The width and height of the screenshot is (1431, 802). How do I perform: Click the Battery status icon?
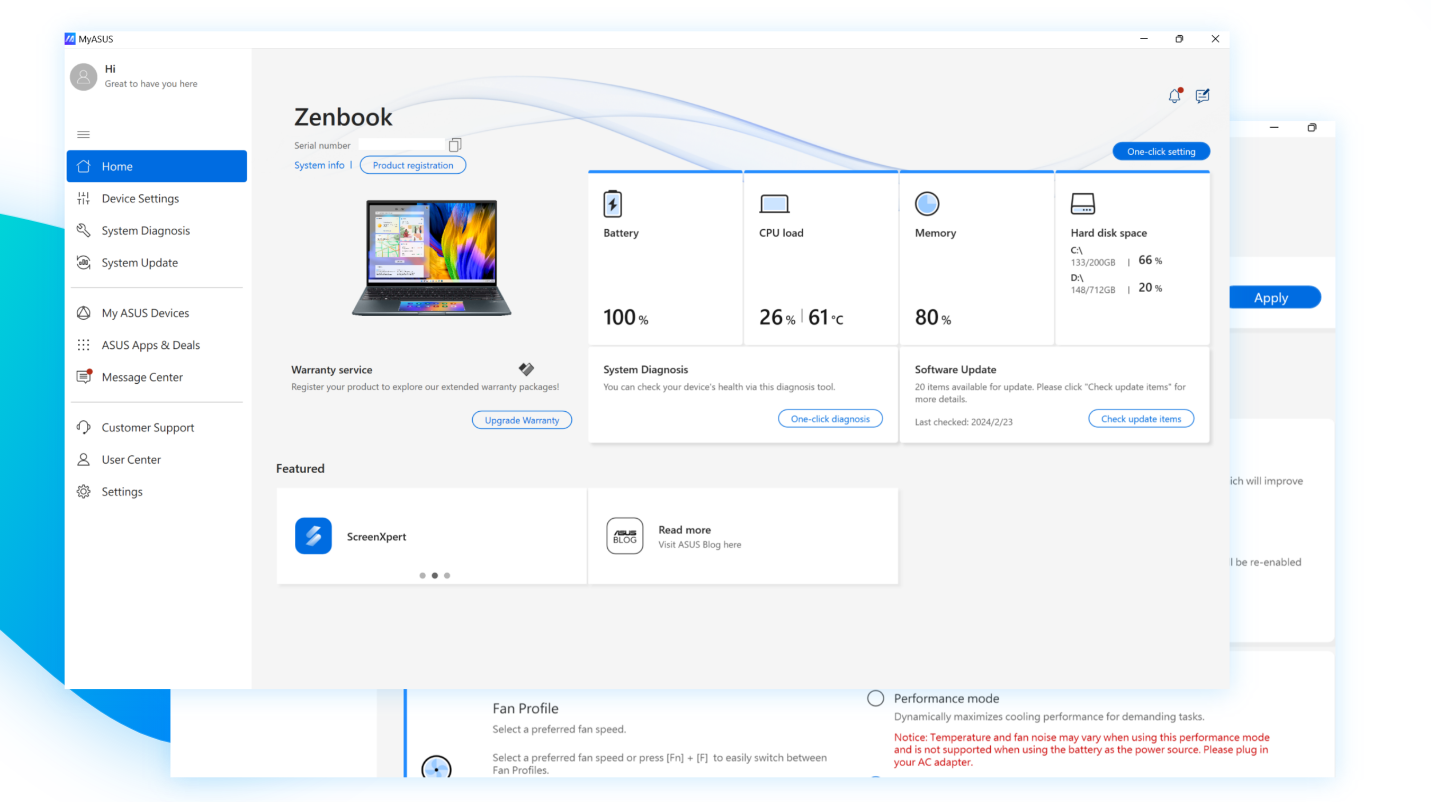613,204
